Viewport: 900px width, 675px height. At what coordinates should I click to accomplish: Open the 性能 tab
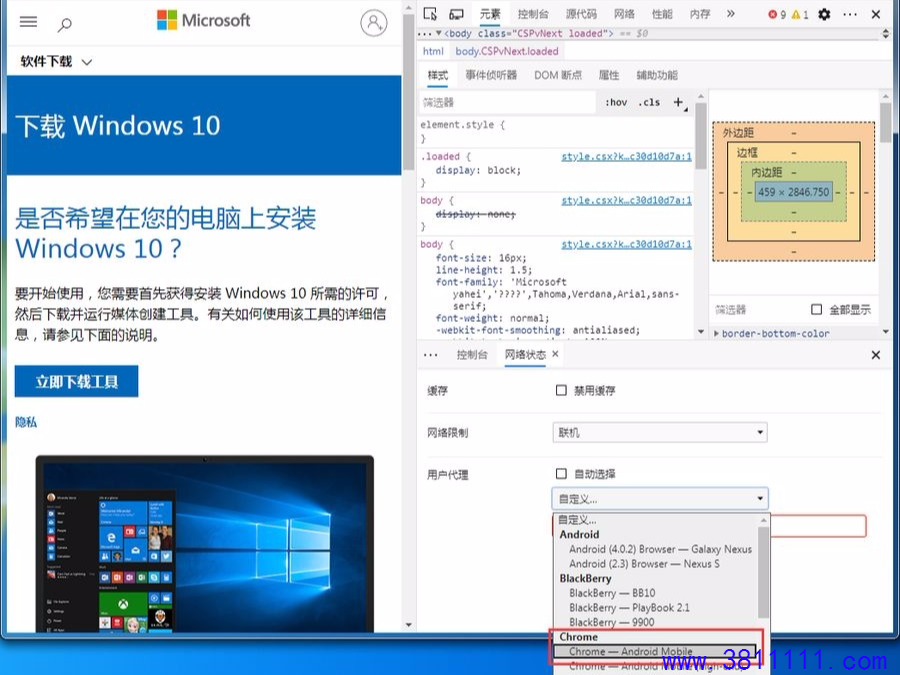(x=662, y=14)
